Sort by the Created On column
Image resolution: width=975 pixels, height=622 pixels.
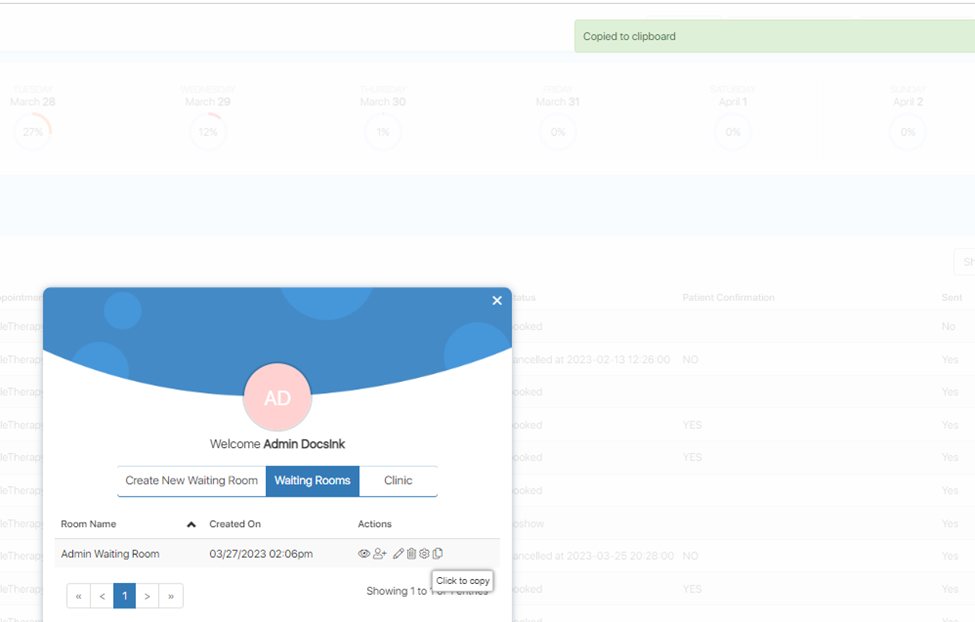pyautogui.click(x=235, y=524)
